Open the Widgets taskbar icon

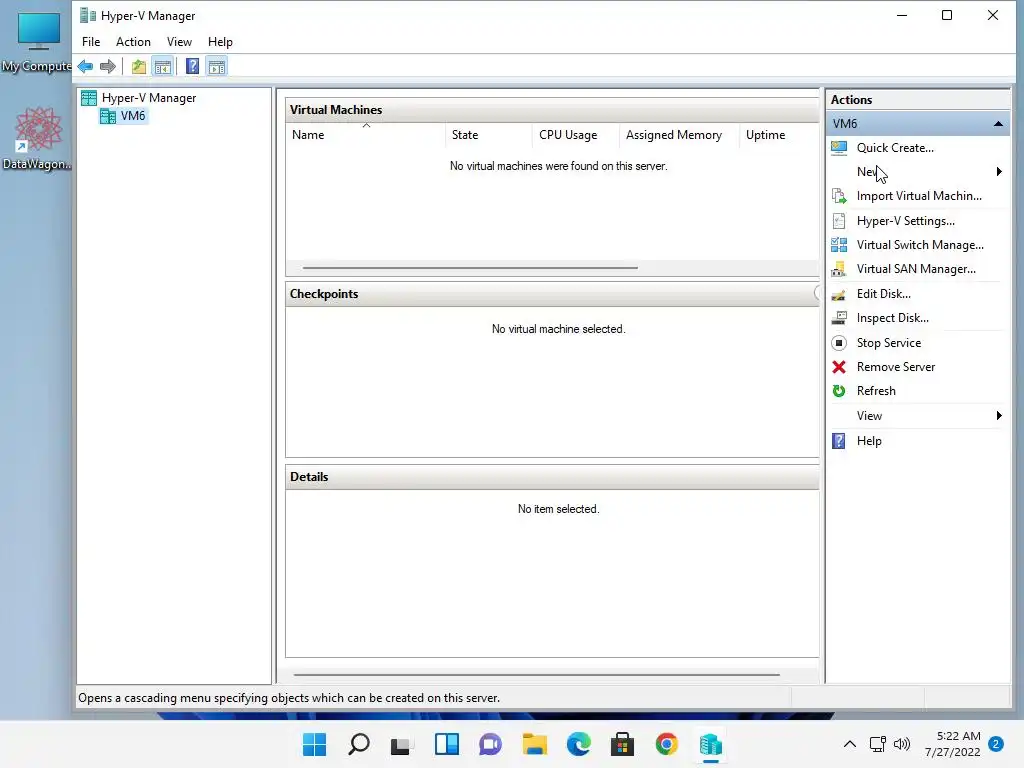(447, 744)
